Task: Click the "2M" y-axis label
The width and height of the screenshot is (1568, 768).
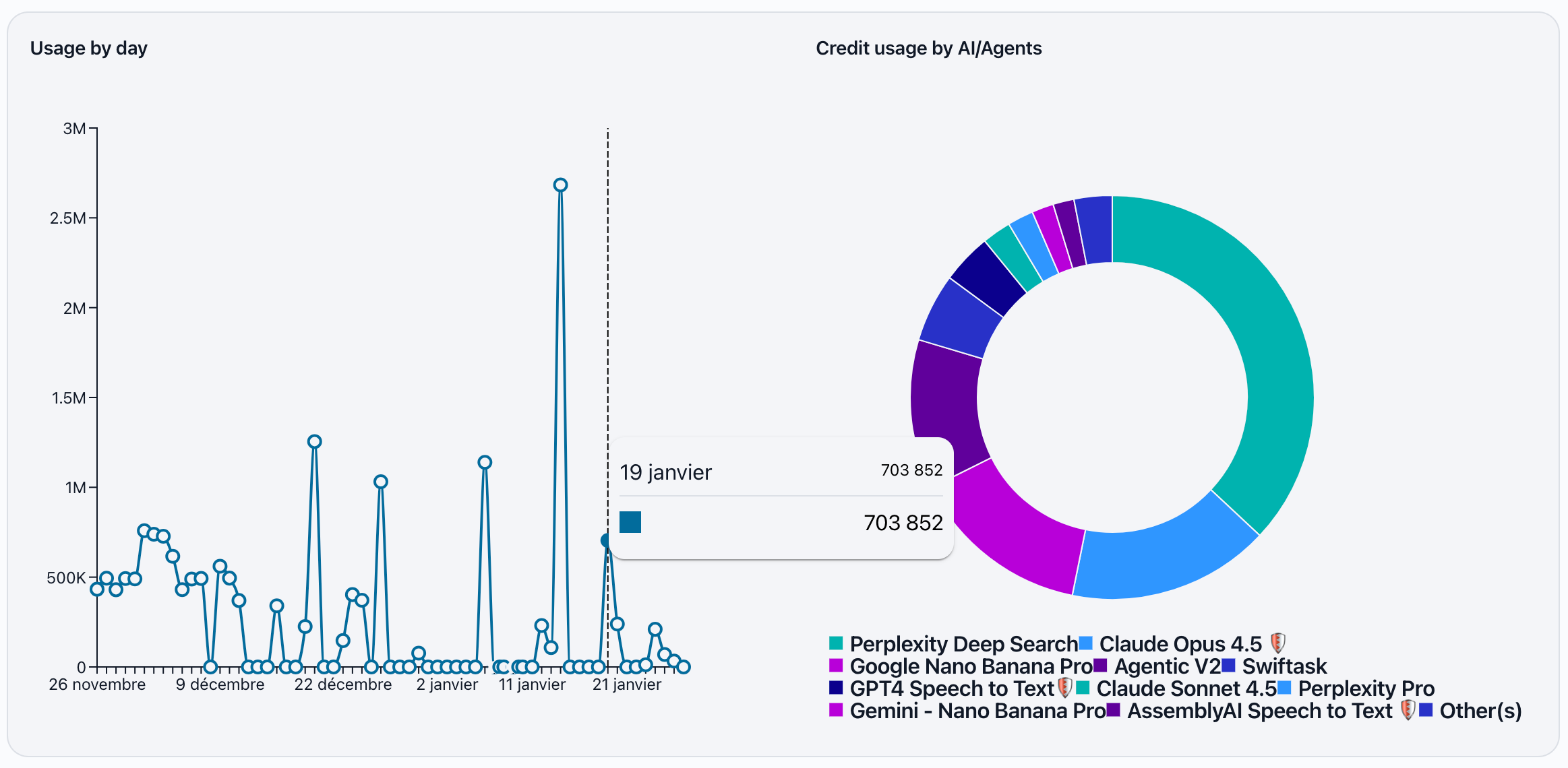Action: [74, 309]
